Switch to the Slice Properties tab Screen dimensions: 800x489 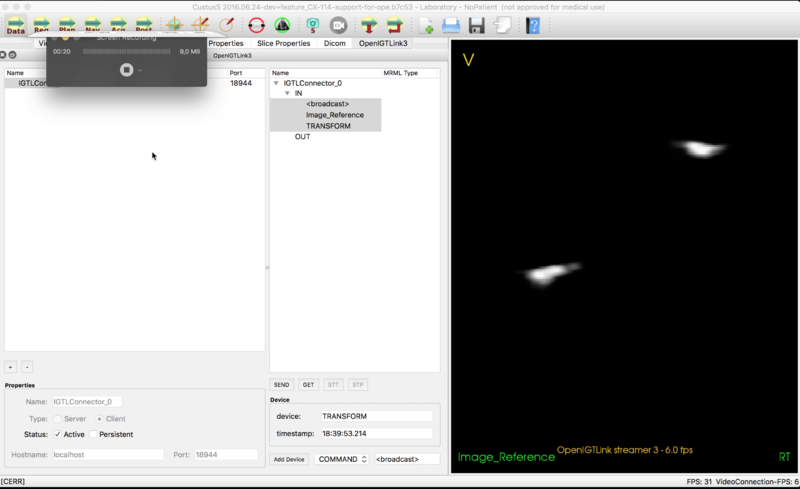coord(283,43)
